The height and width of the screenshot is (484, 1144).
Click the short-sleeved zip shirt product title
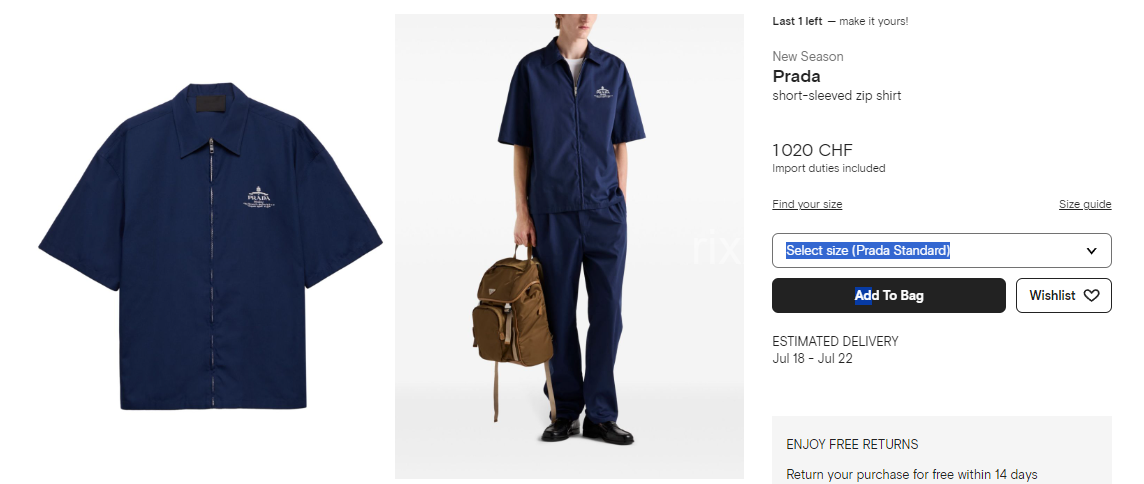pos(837,96)
